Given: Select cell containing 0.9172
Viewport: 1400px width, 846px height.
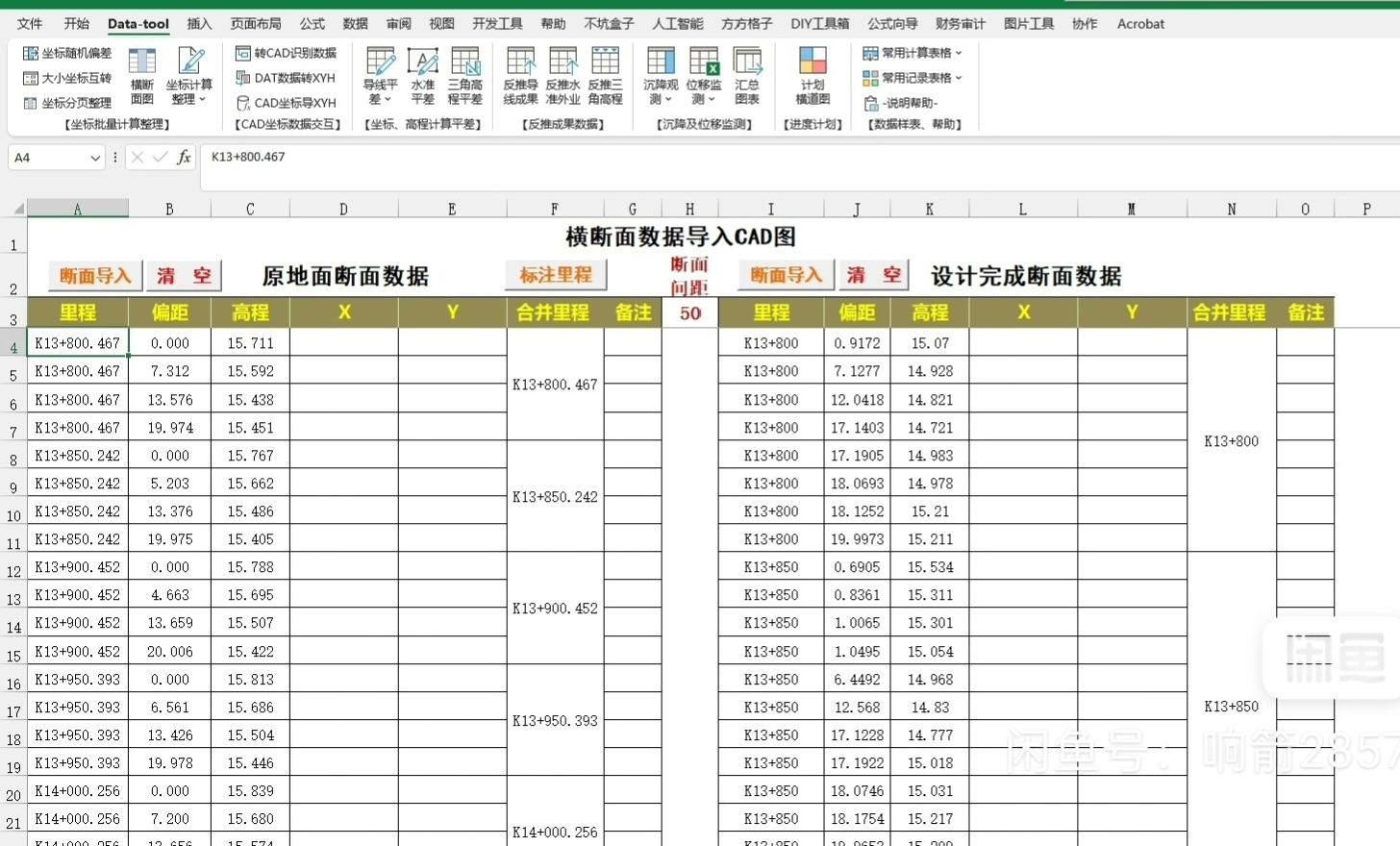Looking at the screenshot, I should click(x=857, y=343).
